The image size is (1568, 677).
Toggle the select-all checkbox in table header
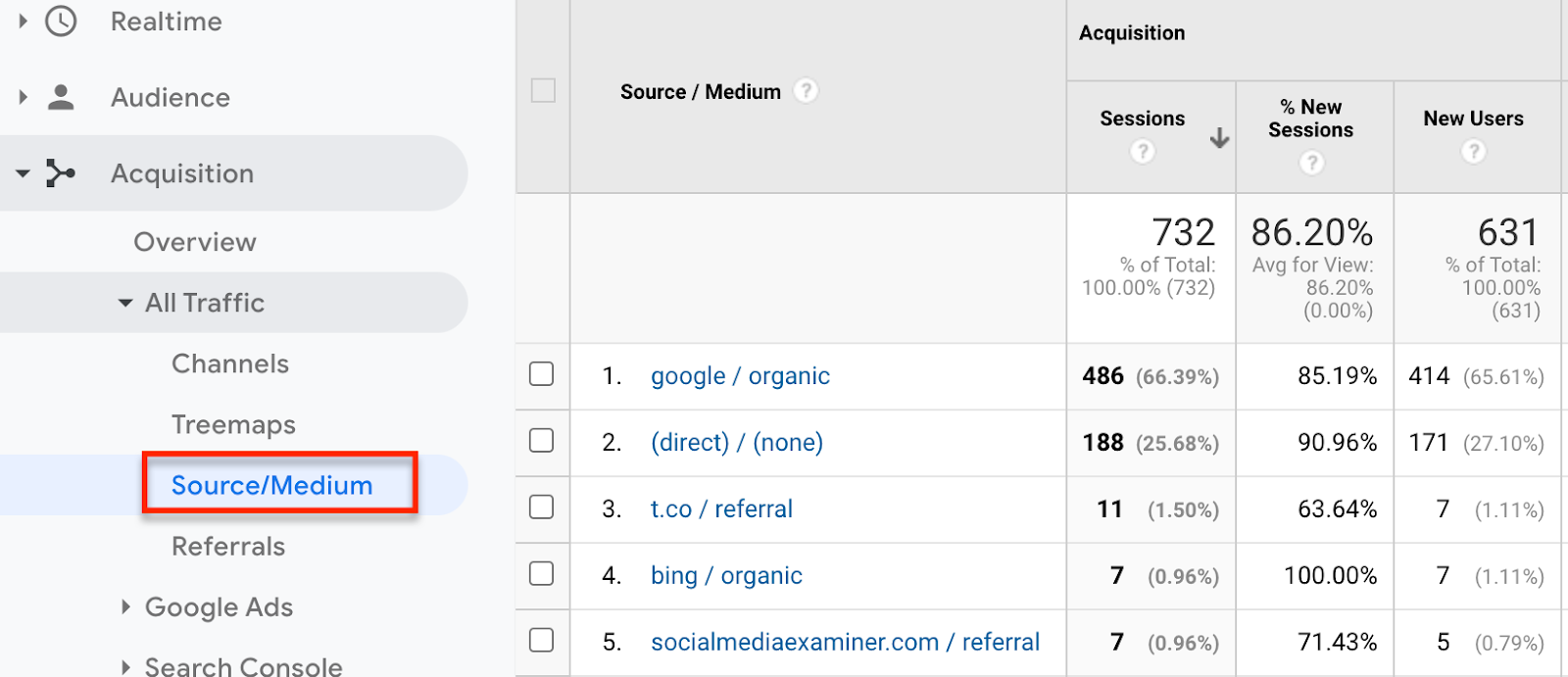[x=543, y=91]
